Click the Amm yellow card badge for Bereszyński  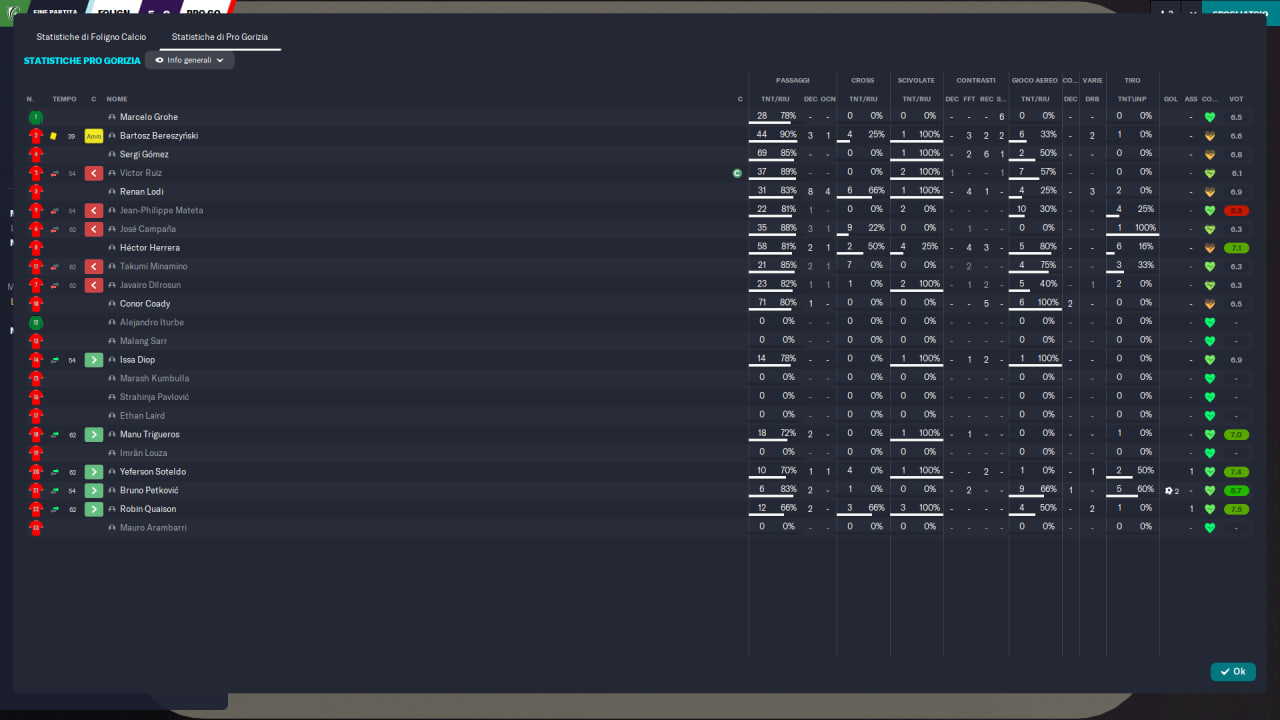tap(94, 136)
